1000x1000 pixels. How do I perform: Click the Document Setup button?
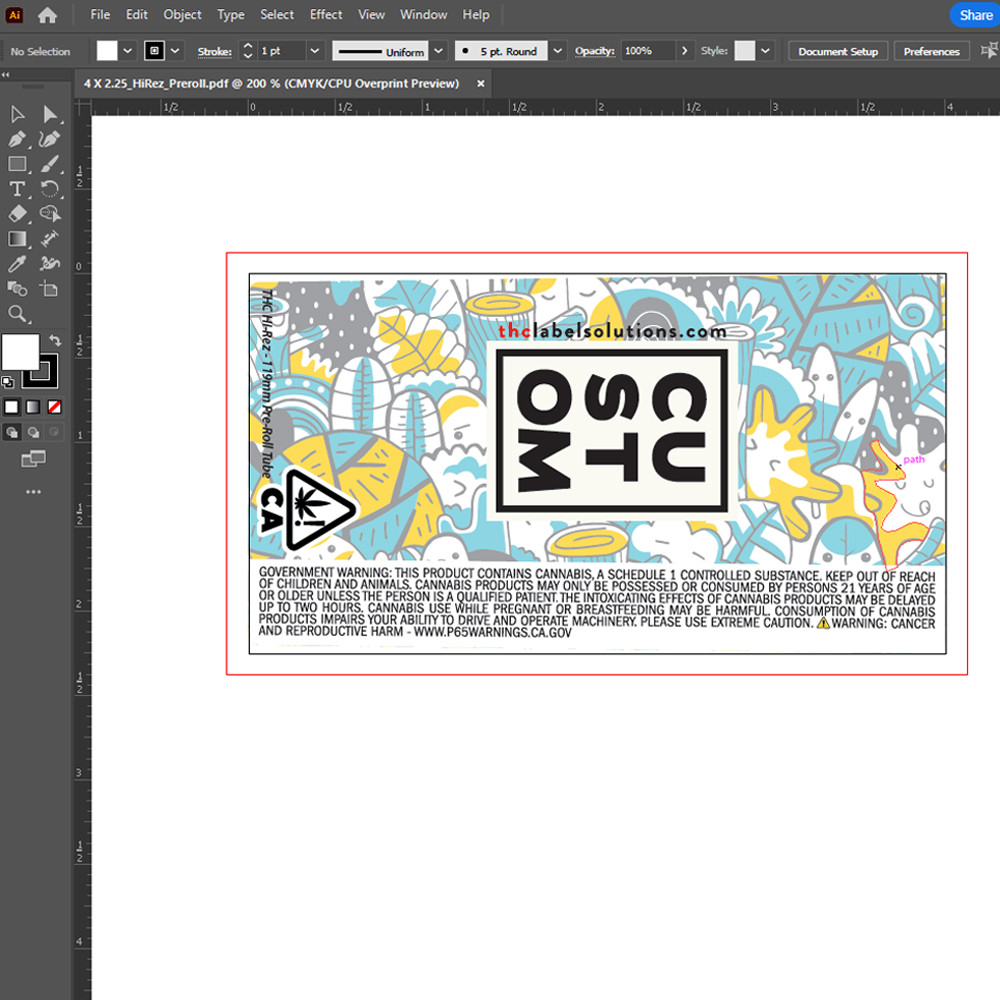coord(838,51)
